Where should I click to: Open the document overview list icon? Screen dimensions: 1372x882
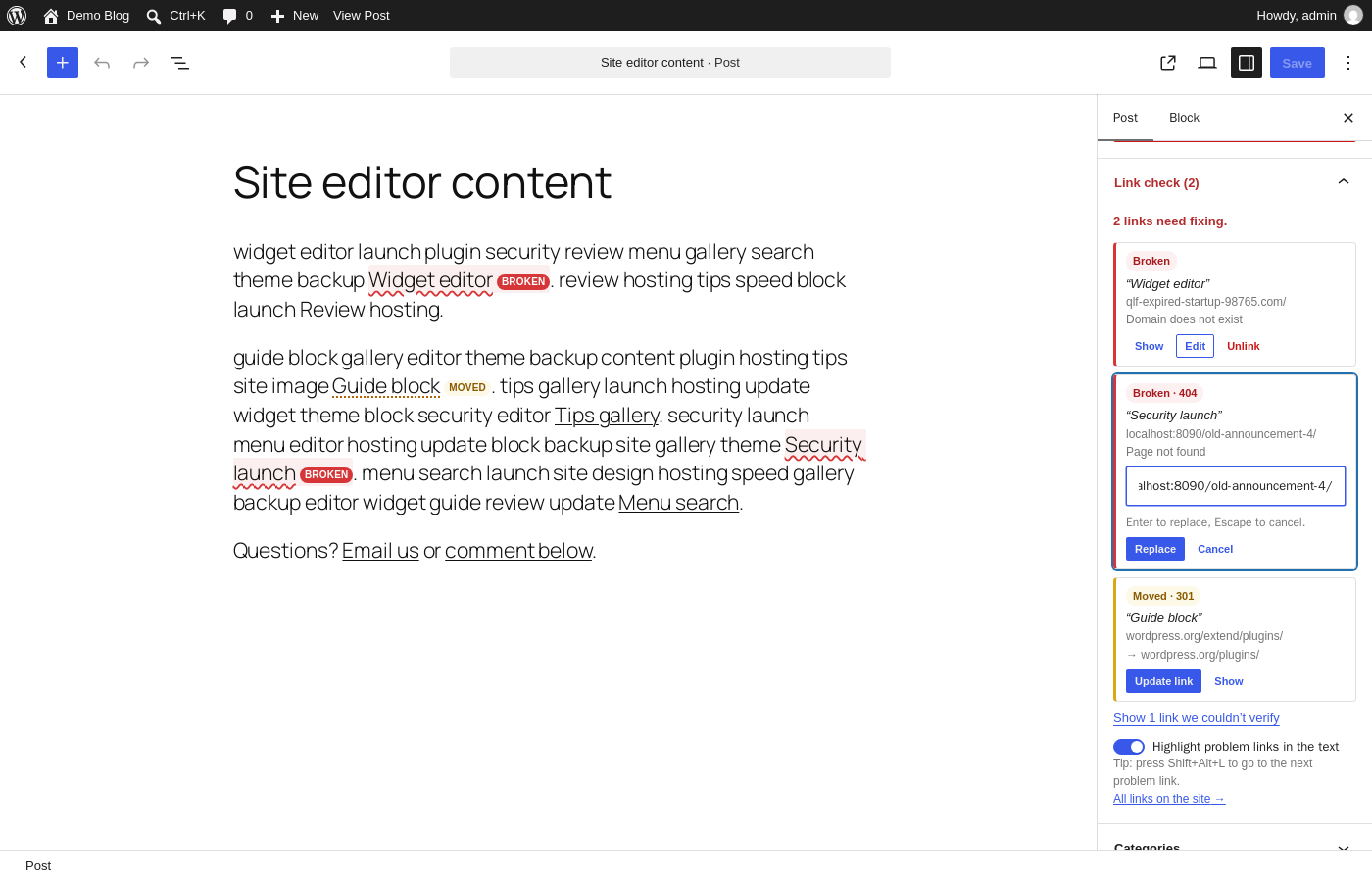pos(180,63)
